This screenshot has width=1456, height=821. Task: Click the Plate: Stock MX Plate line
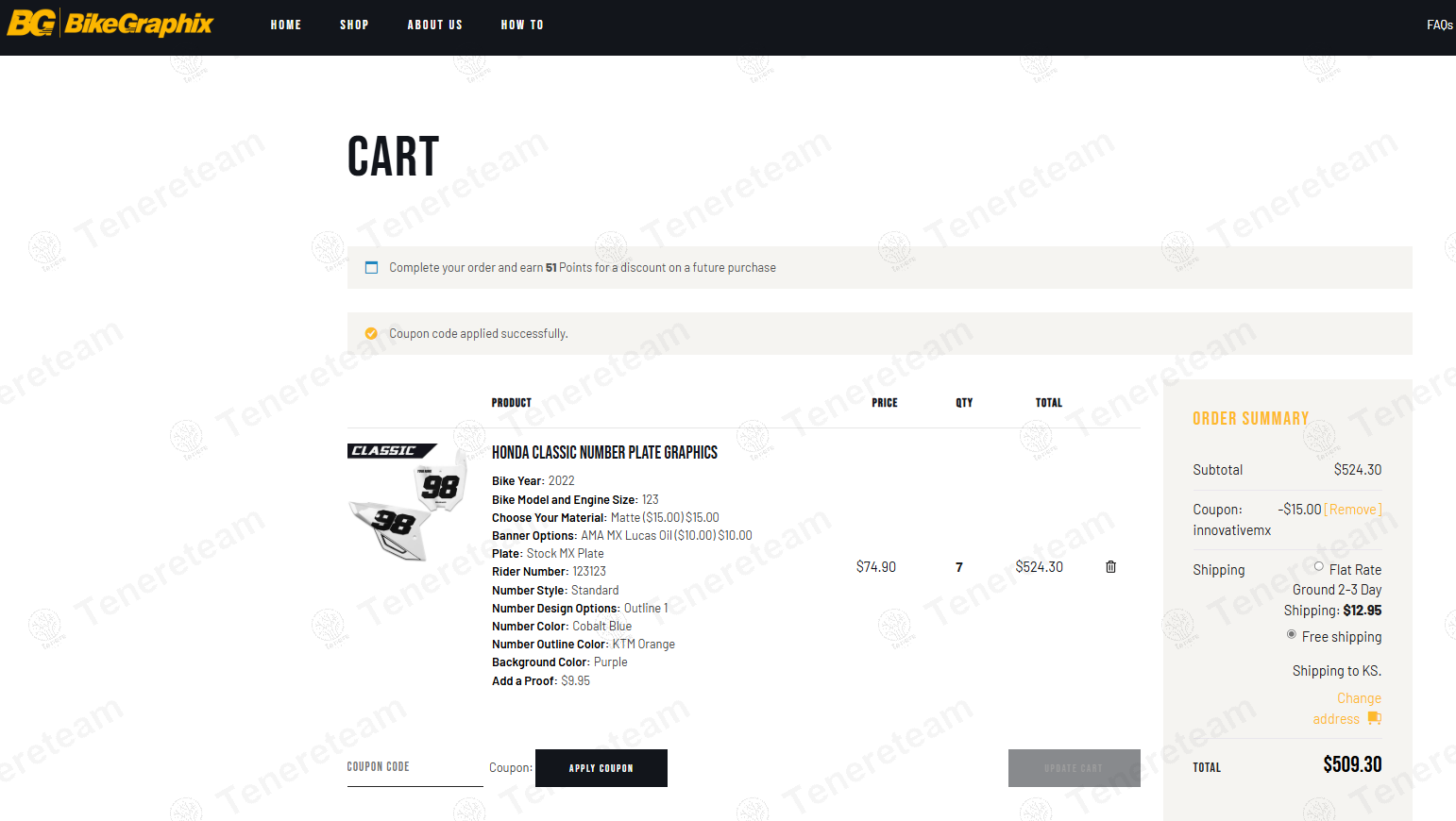tap(548, 554)
